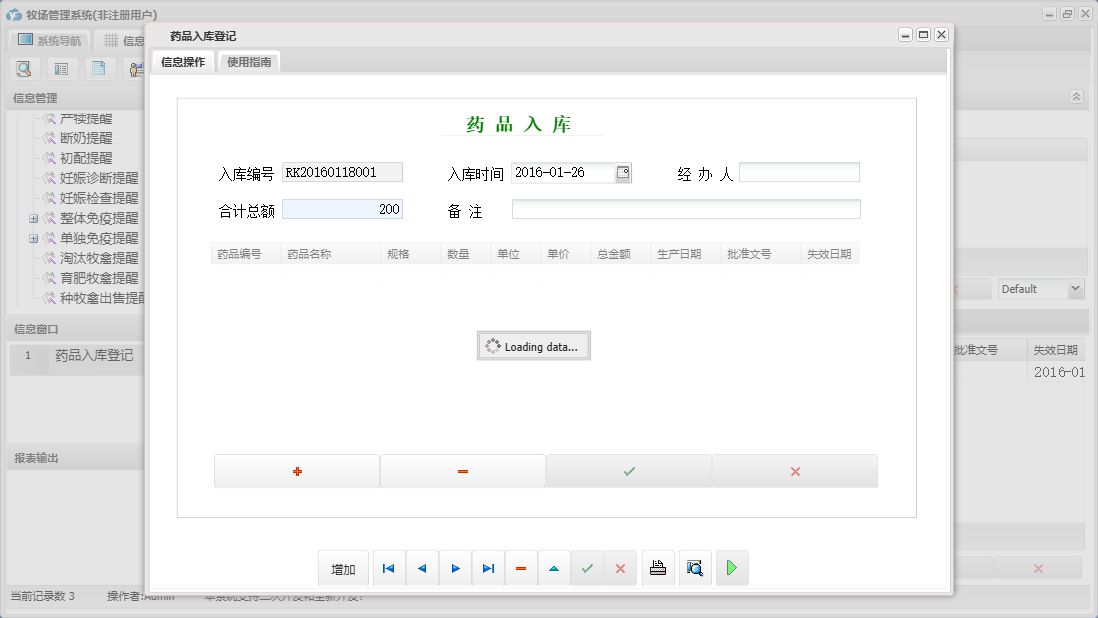Viewport: 1098px width, 618px height.
Task: Confirm edits using the green check toolbar icon
Action: click(587, 568)
